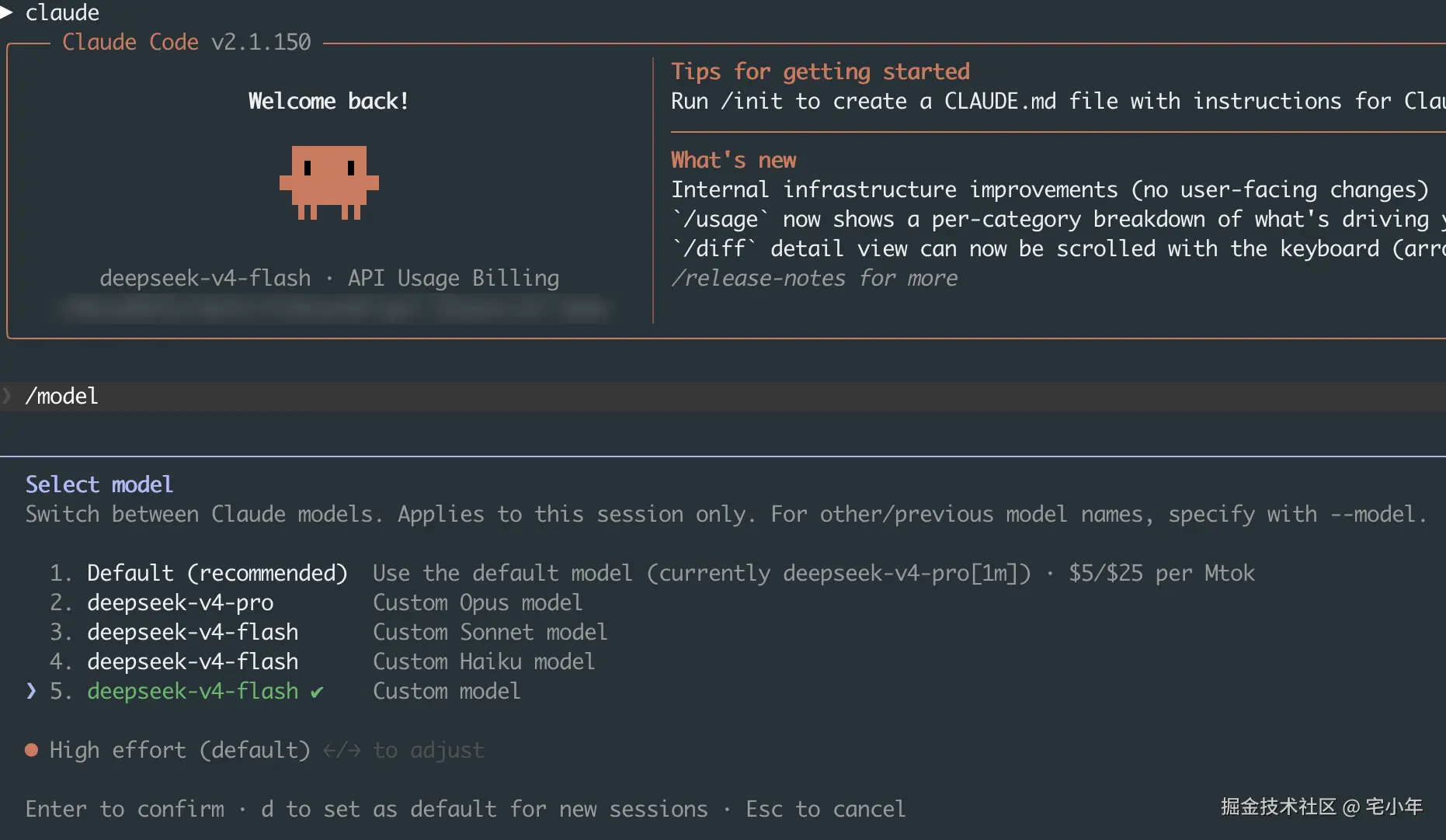1446x840 pixels.
Task: Select option 3 deepseek-v4-flash Custom Sonnet model
Action: coord(328,632)
